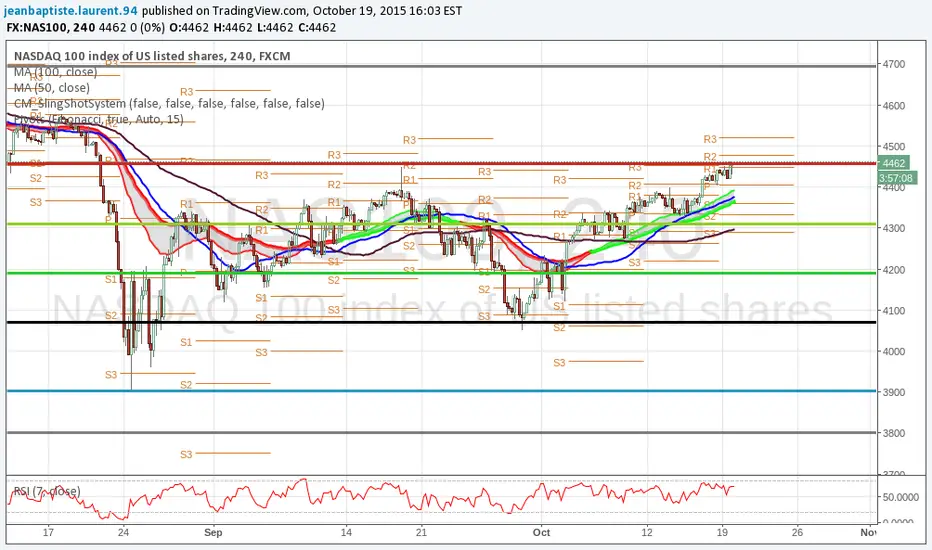932x550 pixels.
Task: Click the Oct label on time axis
Action: (x=541, y=532)
